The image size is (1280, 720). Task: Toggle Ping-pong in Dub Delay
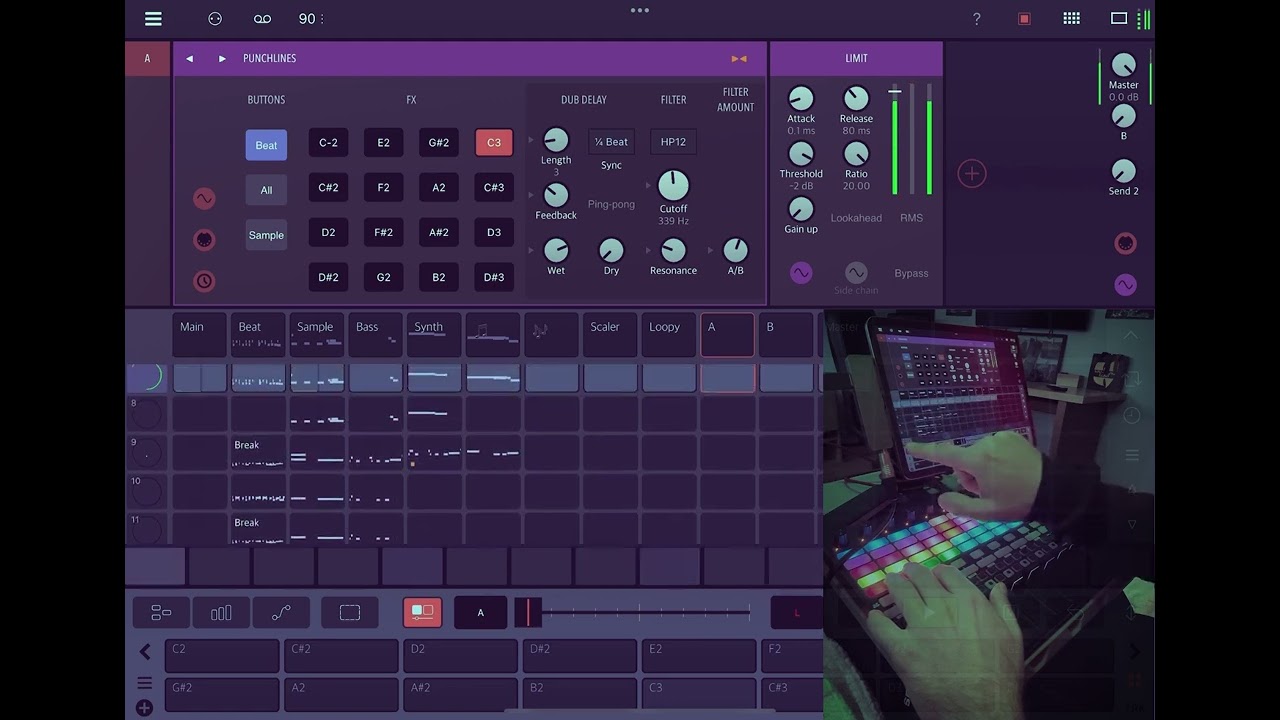point(611,204)
